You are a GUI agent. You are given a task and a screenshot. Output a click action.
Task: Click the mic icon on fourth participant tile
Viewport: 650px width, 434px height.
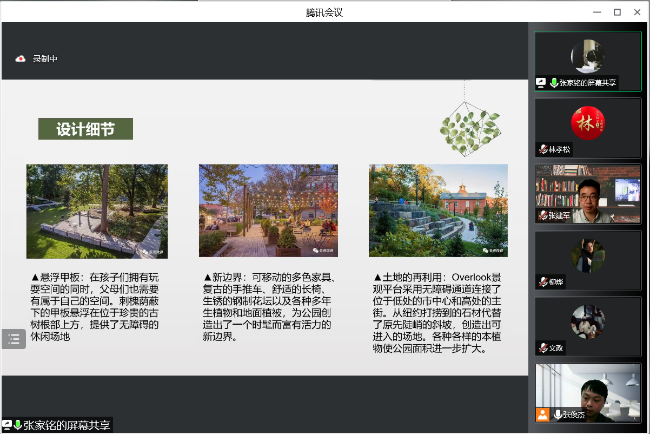click(x=543, y=282)
